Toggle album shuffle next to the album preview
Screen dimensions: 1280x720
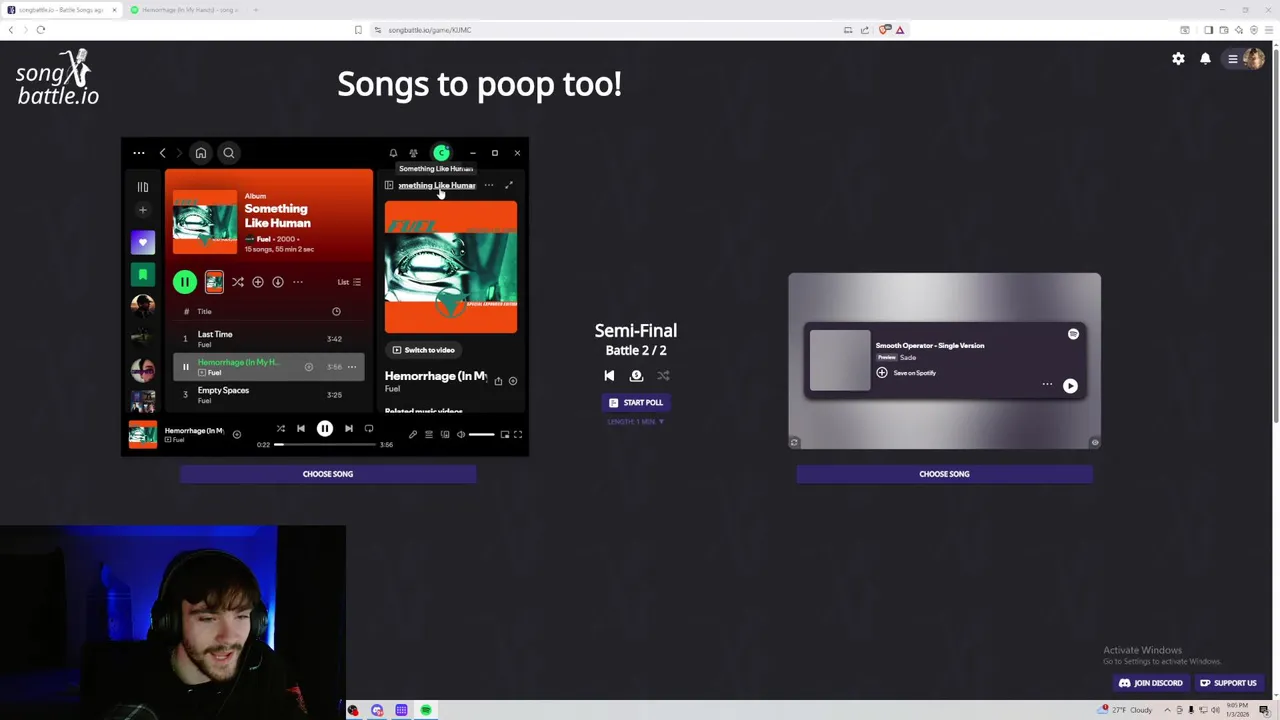pyautogui.click(x=238, y=282)
